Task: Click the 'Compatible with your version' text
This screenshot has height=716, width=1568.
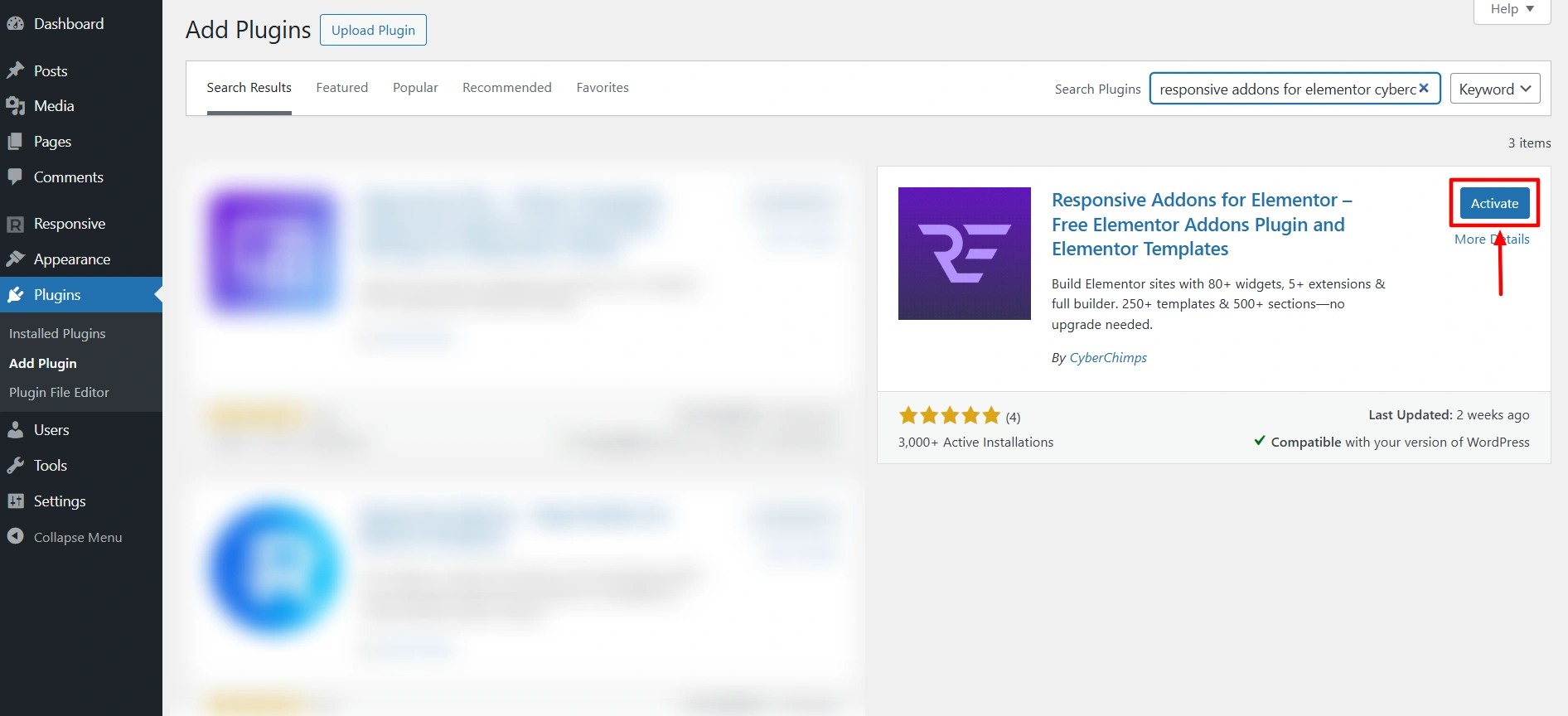Action: [1400, 443]
